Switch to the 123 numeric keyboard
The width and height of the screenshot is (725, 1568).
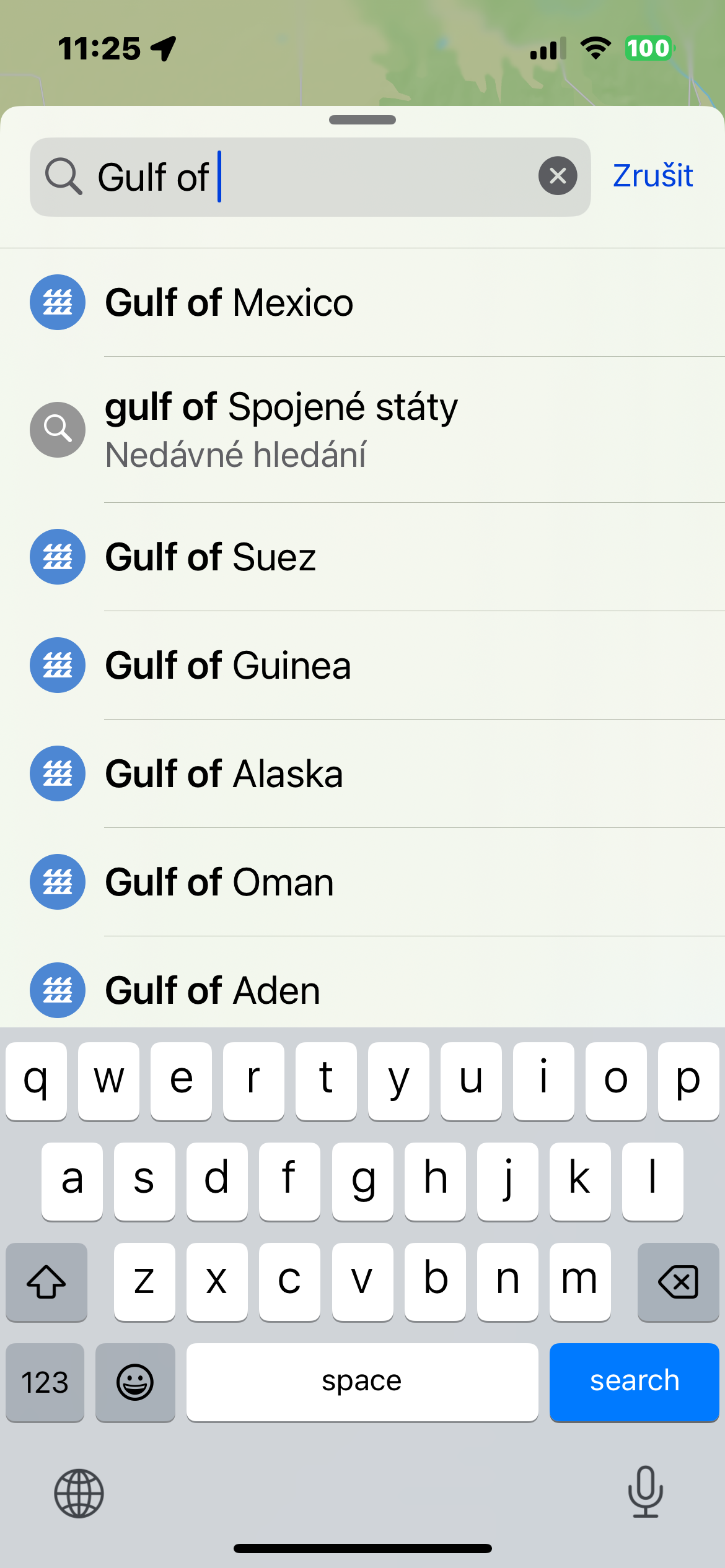[x=45, y=1382]
